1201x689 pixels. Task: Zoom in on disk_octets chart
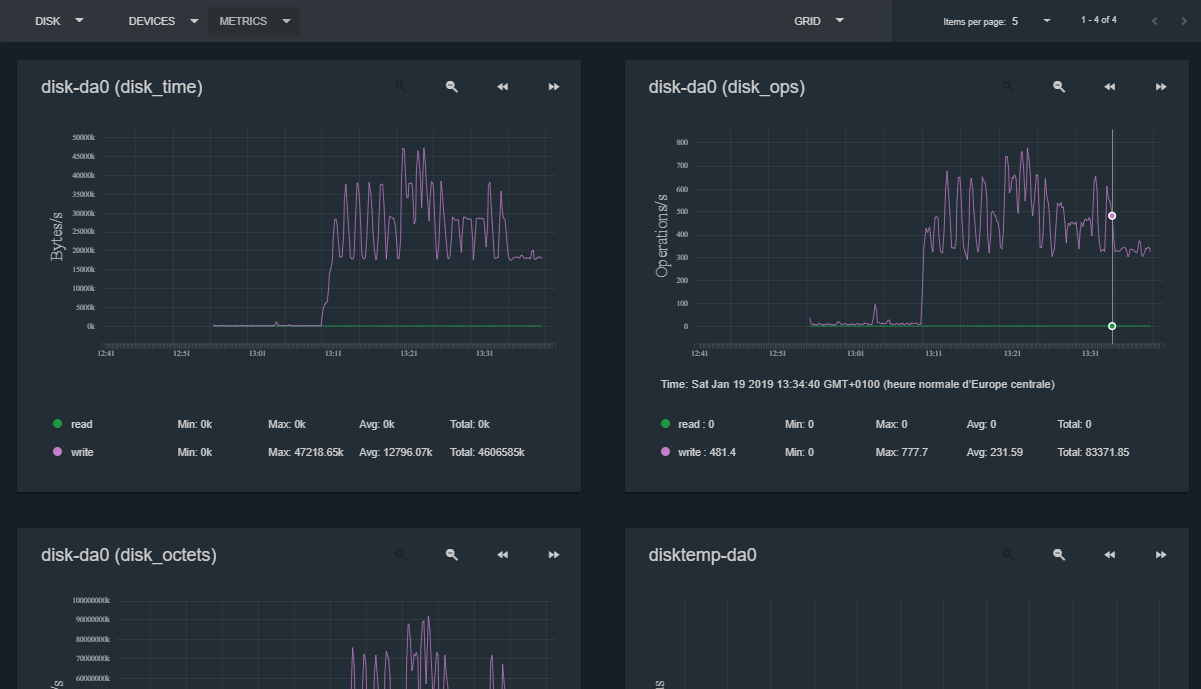tap(400, 555)
